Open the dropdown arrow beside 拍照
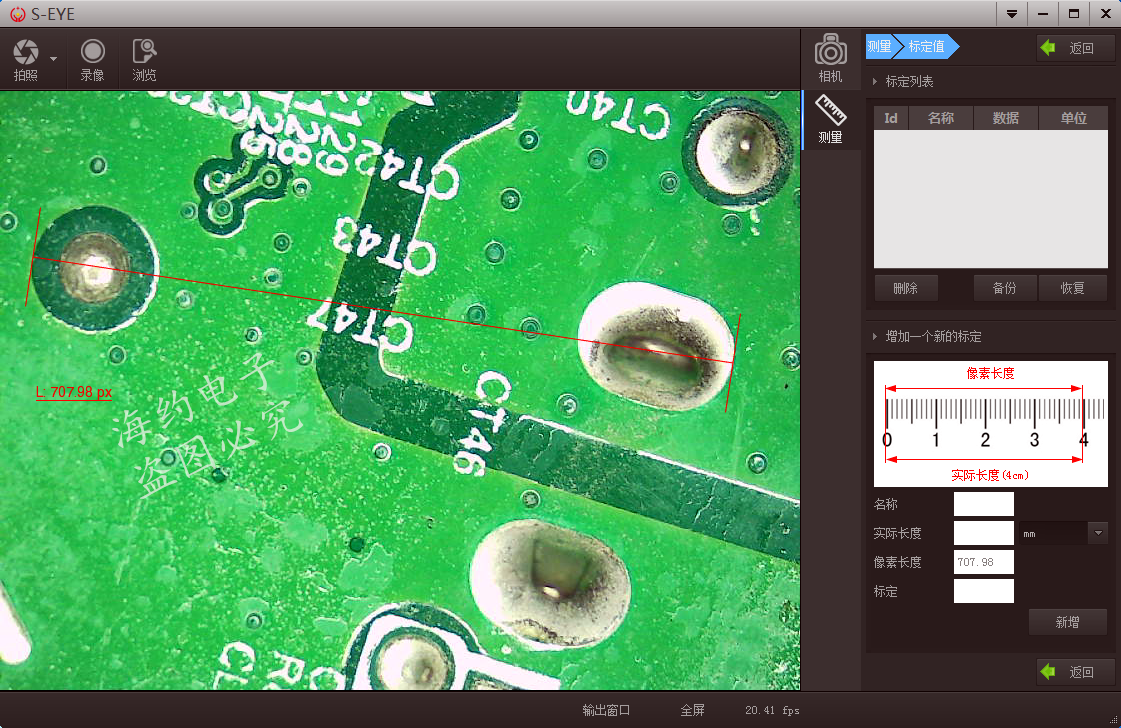 (x=54, y=59)
